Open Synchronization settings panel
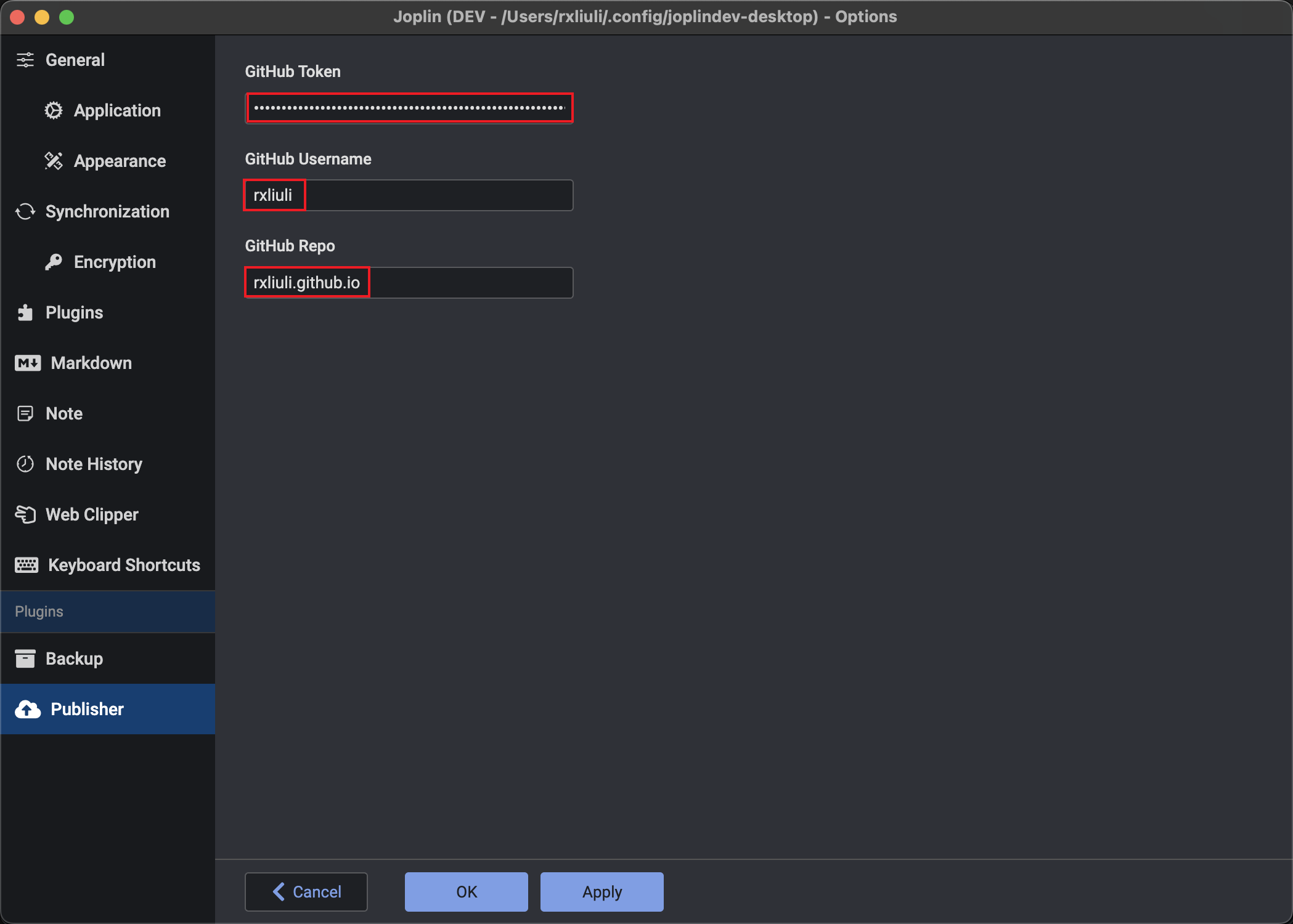The height and width of the screenshot is (924, 1293). point(107,211)
